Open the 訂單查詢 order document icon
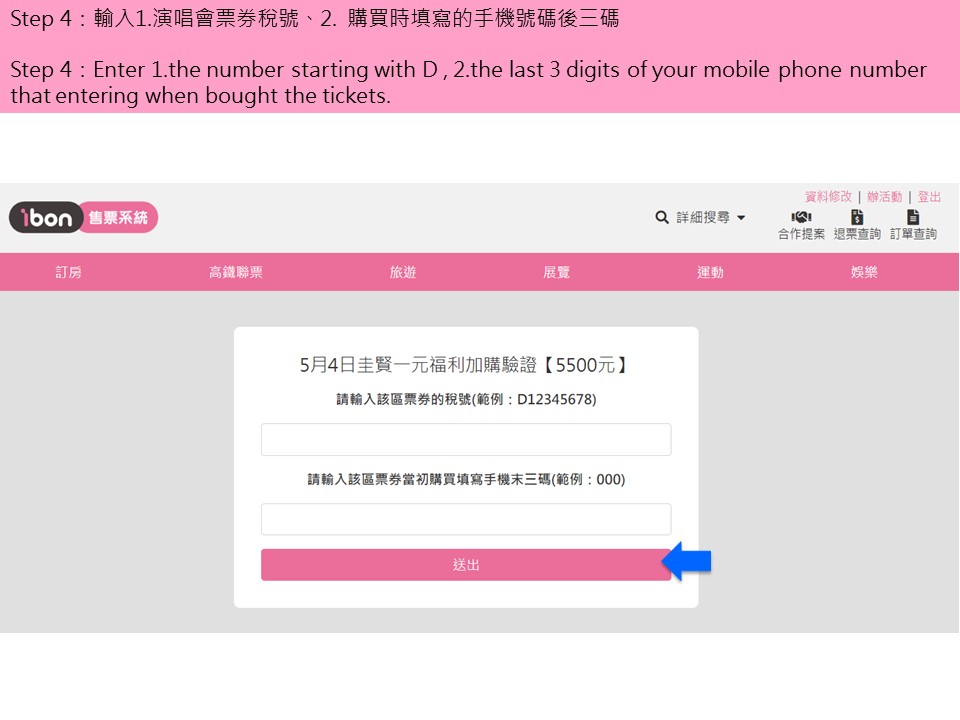The height and width of the screenshot is (720, 960). pos(913,217)
